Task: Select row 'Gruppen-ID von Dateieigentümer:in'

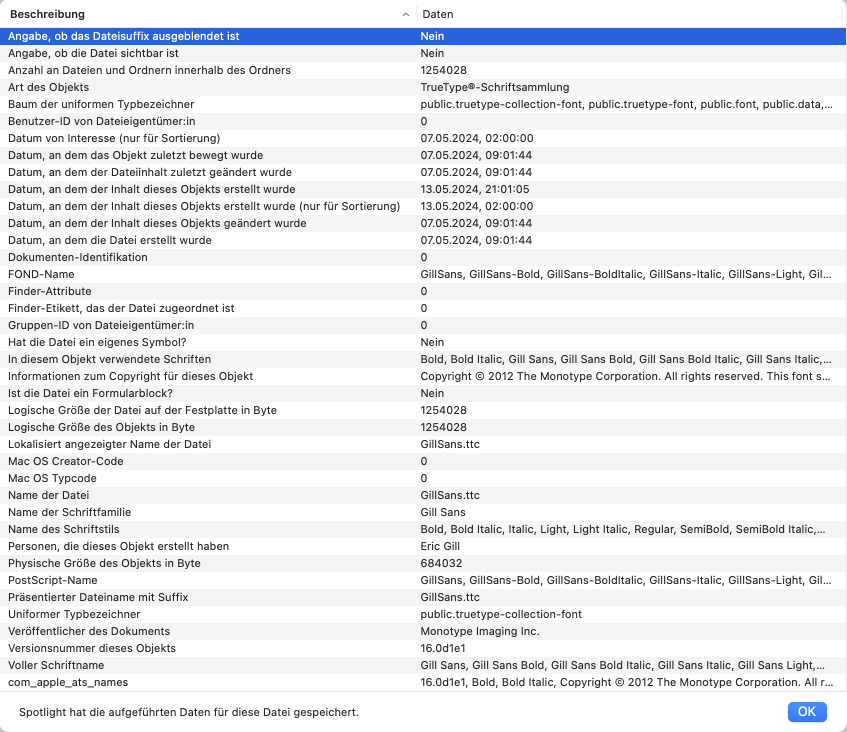Action: [424, 325]
